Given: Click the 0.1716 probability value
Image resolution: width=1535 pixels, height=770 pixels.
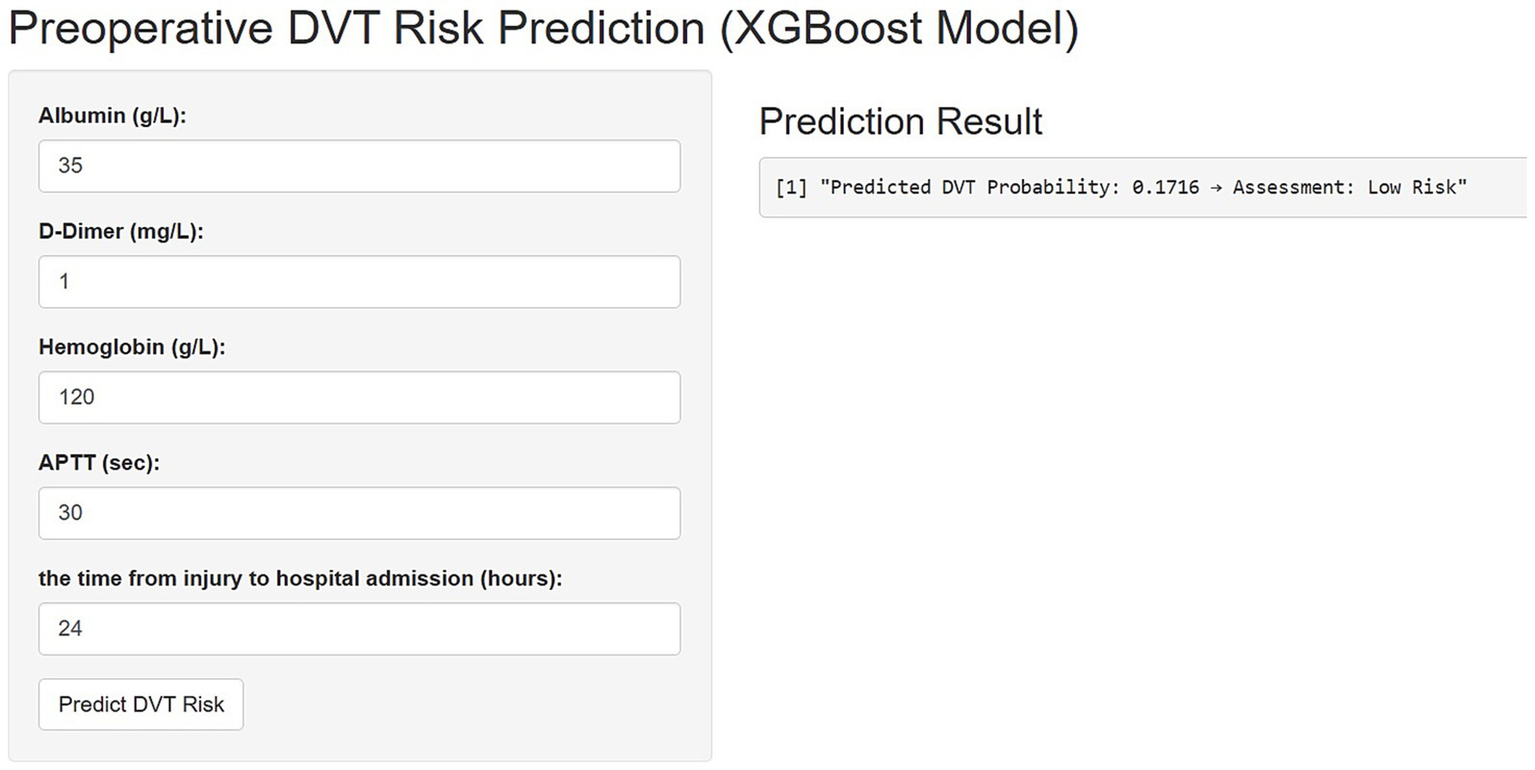Looking at the screenshot, I should pos(1165,187).
